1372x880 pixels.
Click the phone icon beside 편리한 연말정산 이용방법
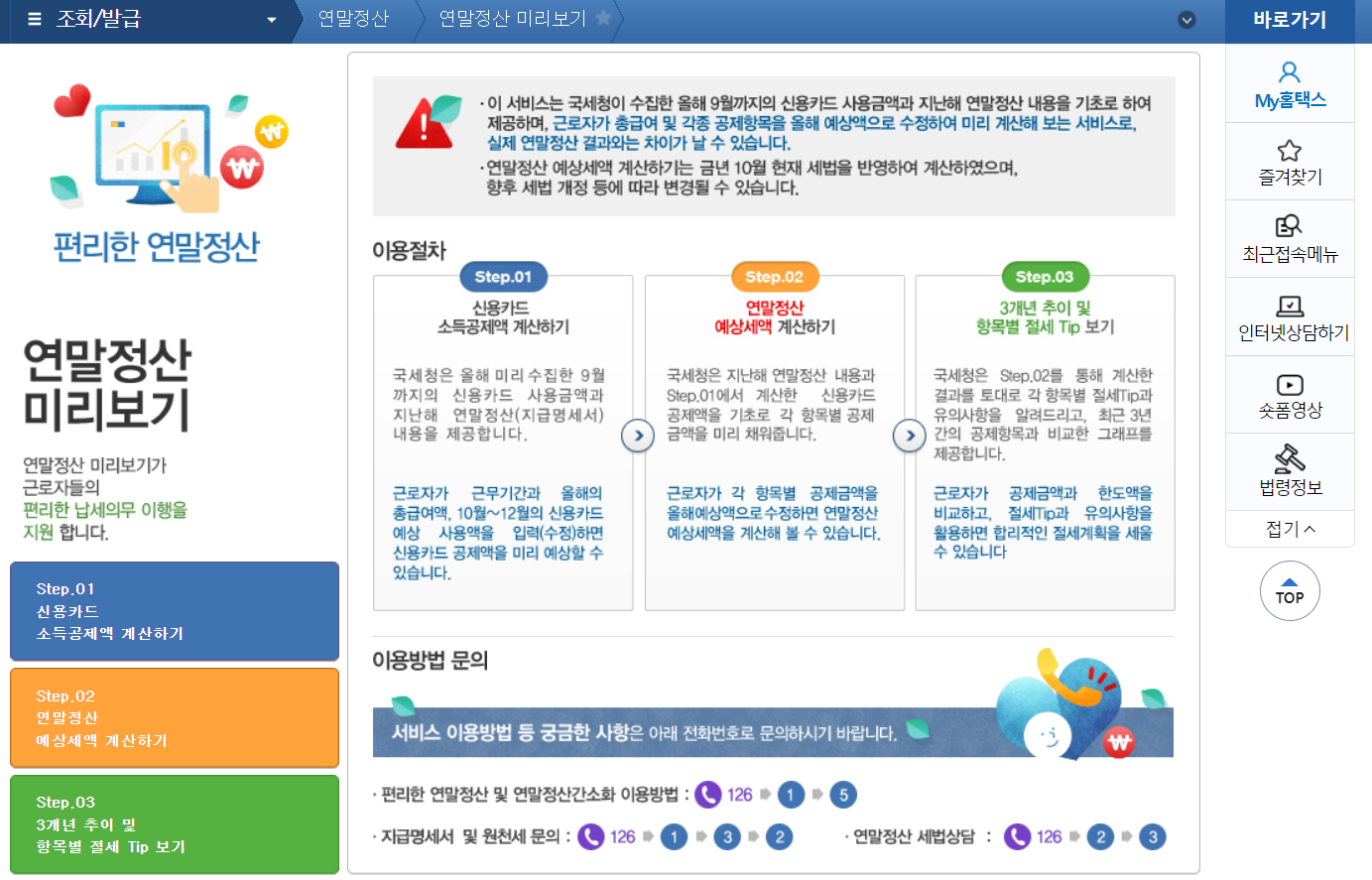[708, 795]
